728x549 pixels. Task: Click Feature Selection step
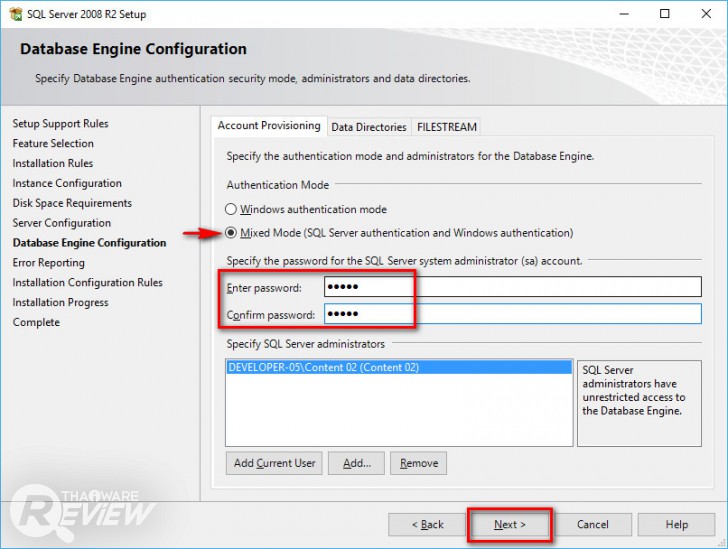[x=53, y=144]
